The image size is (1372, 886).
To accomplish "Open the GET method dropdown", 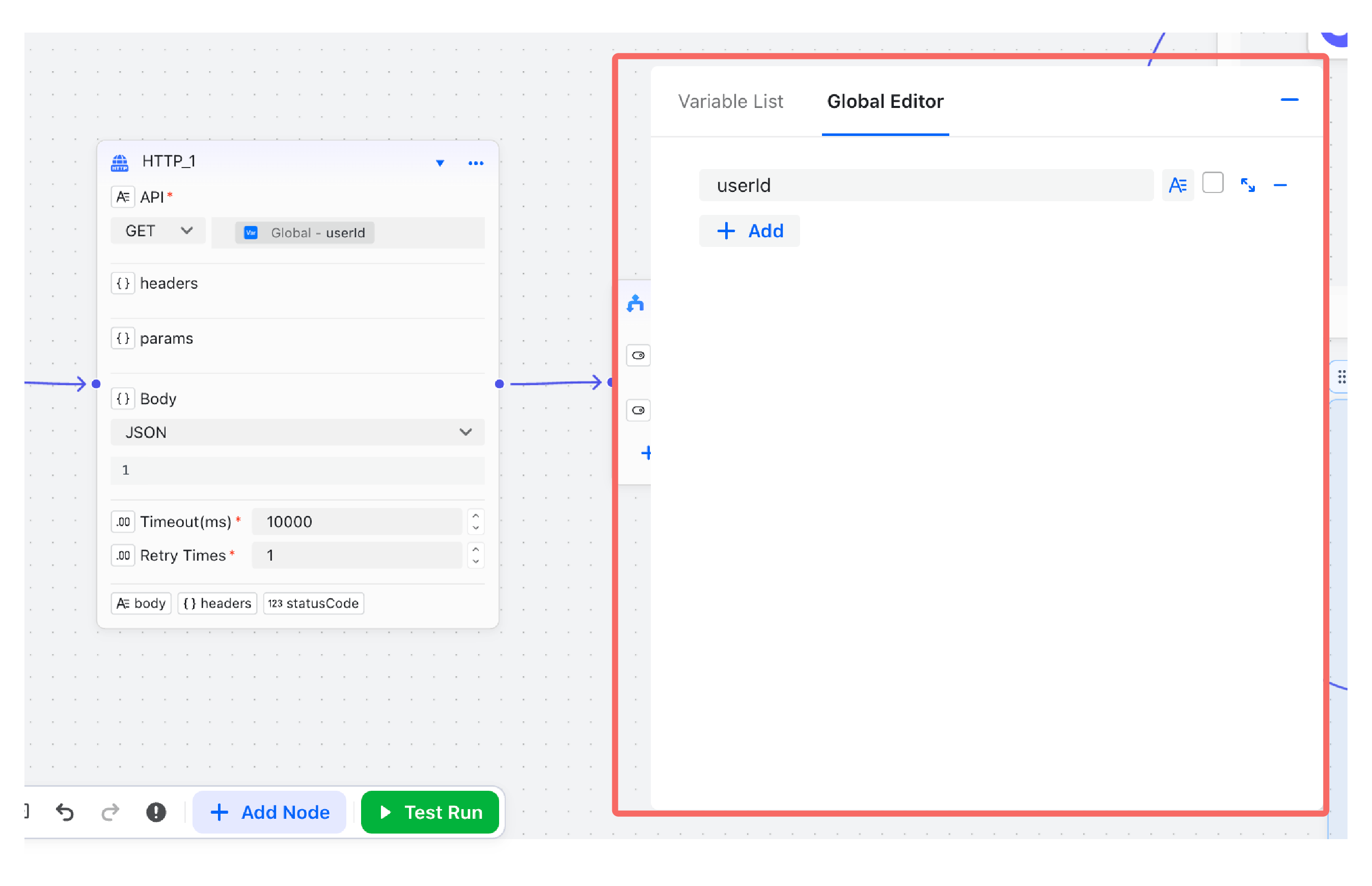I will click(157, 231).
